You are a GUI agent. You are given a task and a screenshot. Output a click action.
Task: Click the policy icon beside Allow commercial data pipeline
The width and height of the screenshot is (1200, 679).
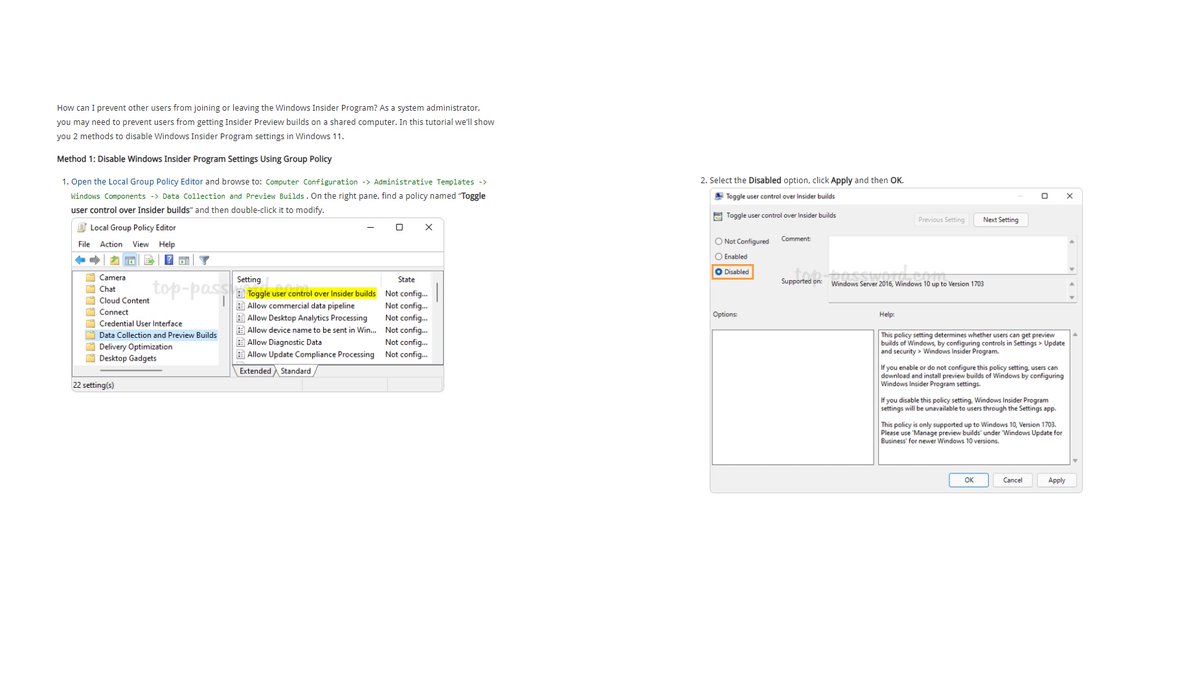240,306
